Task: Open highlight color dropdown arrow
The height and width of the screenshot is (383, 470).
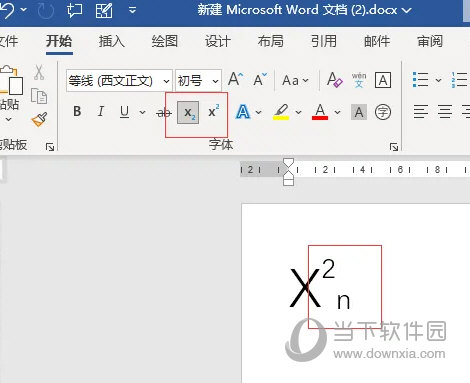Action: tap(298, 112)
